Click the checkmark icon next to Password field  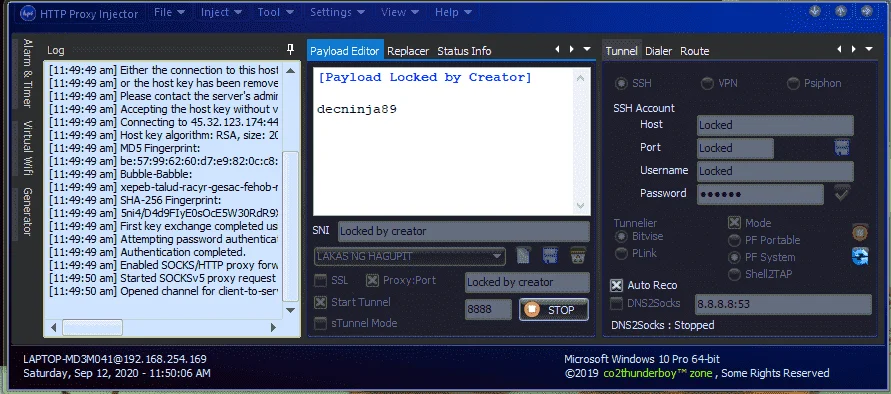coord(842,193)
